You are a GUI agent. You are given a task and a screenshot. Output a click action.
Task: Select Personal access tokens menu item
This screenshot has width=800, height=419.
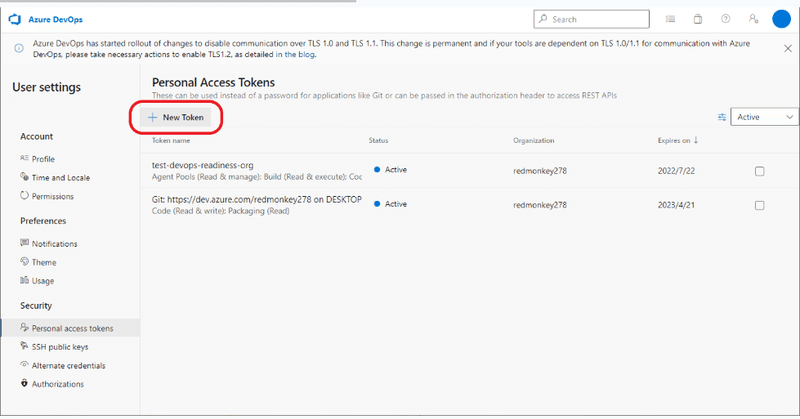coord(70,328)
